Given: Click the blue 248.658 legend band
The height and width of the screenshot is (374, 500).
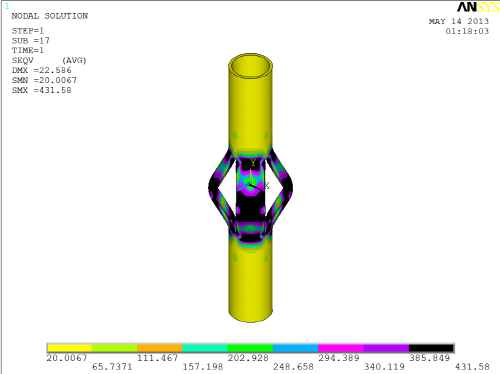Looking at the screenshot, I should pyautogui.click(x=296, y=348).
